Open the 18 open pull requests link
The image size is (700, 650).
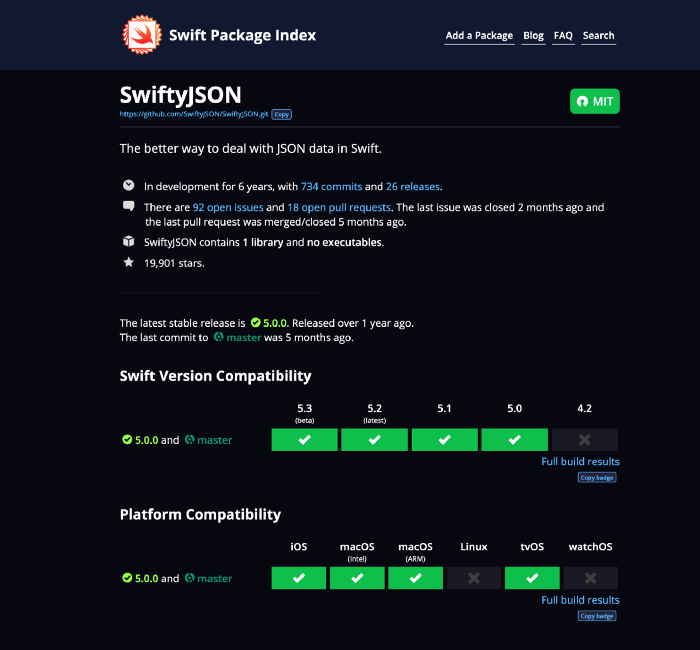337,207
